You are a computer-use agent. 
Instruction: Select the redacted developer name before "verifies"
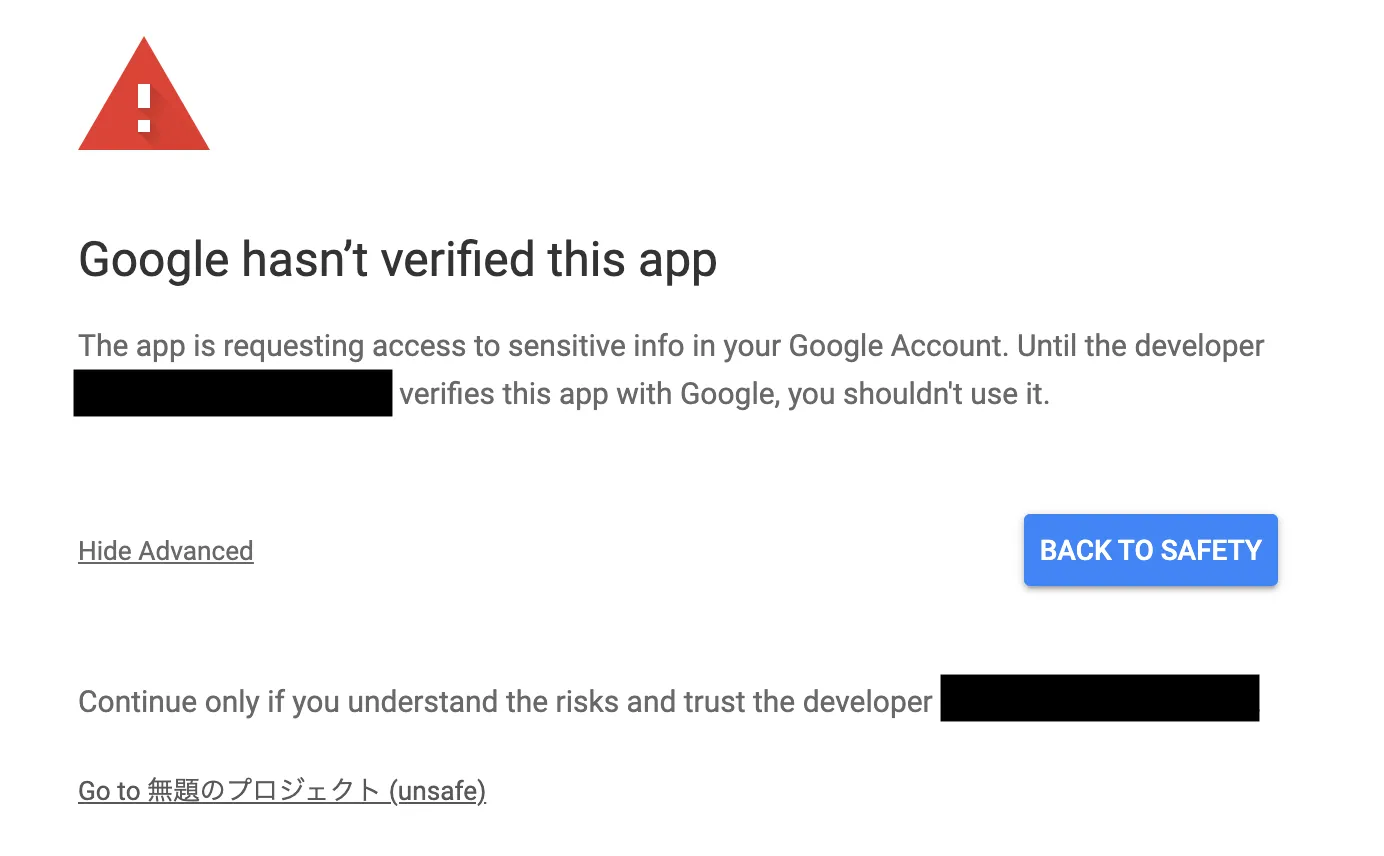[233, 393]
